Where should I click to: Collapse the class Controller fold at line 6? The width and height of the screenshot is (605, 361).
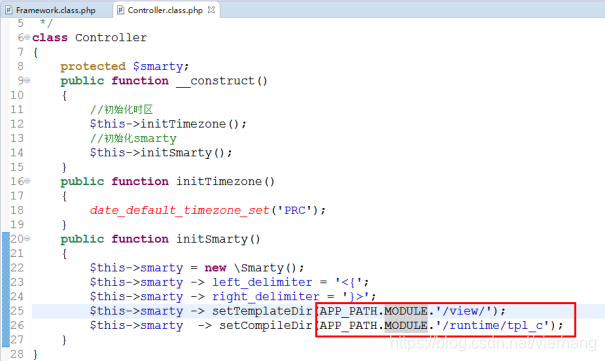(27, 37)
